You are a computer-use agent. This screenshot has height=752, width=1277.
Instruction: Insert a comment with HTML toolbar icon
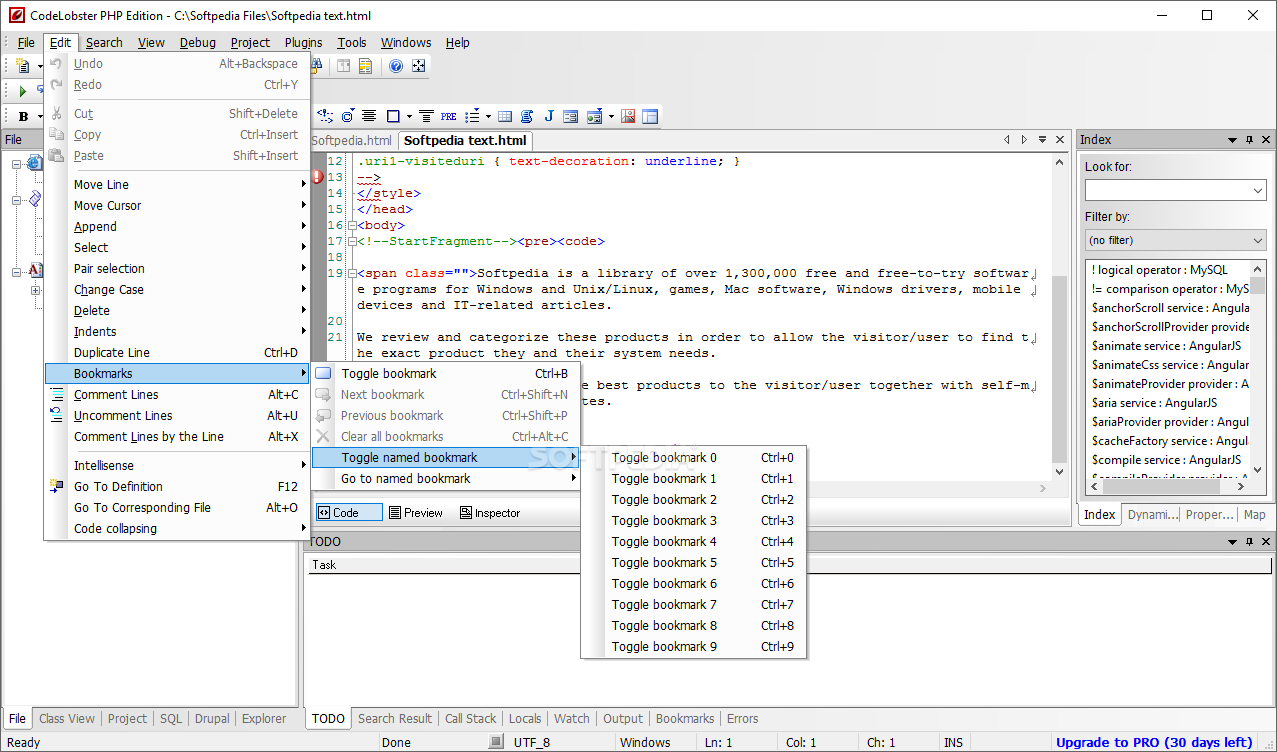325,116
